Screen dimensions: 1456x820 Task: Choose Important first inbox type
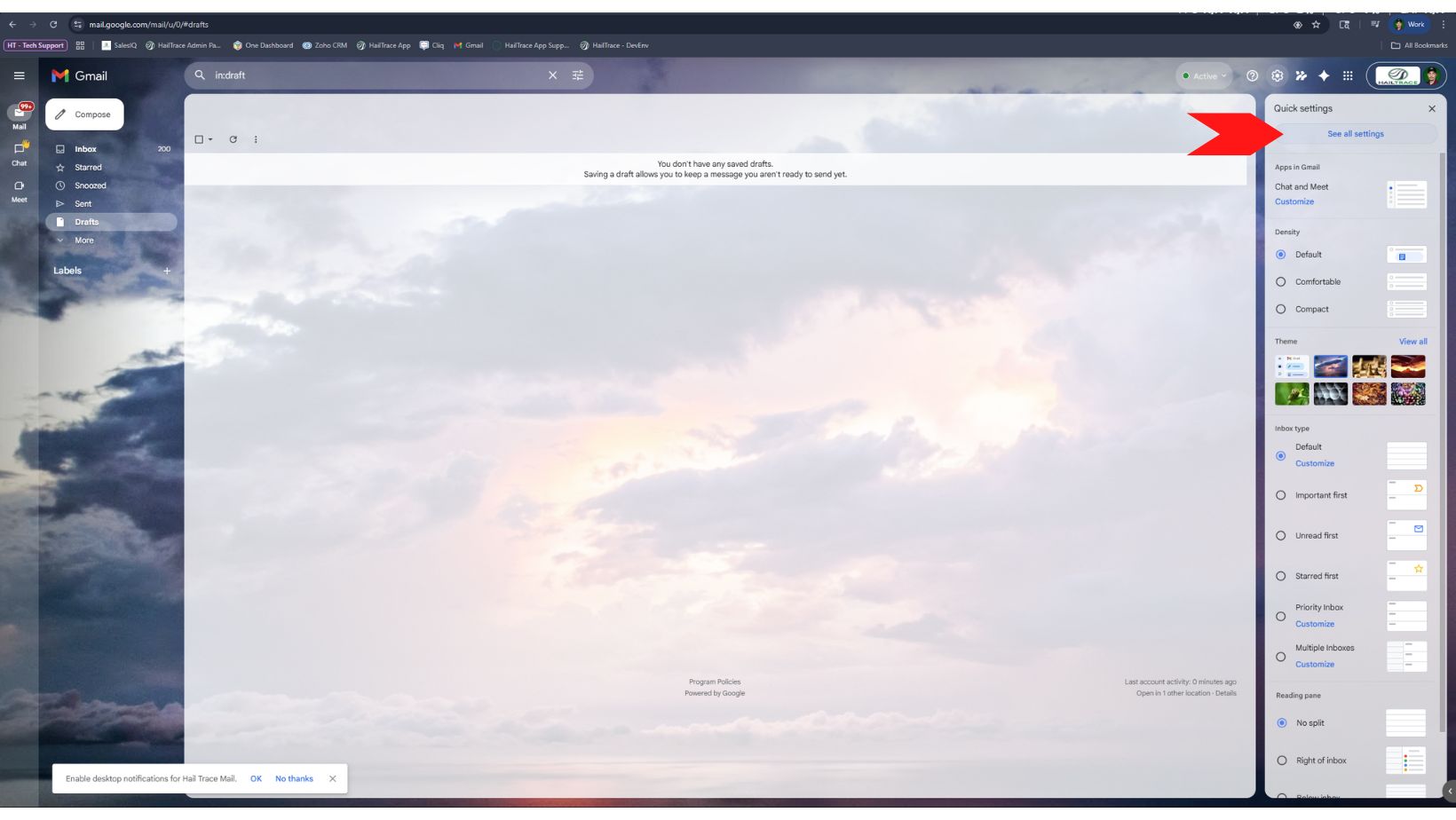point(1280,495)
